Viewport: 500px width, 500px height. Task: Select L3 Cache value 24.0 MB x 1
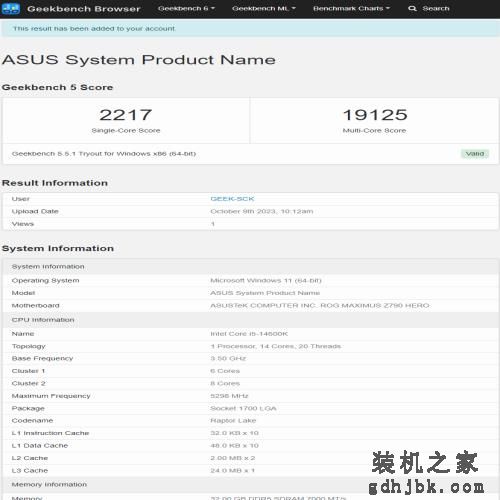coord(232,471)
